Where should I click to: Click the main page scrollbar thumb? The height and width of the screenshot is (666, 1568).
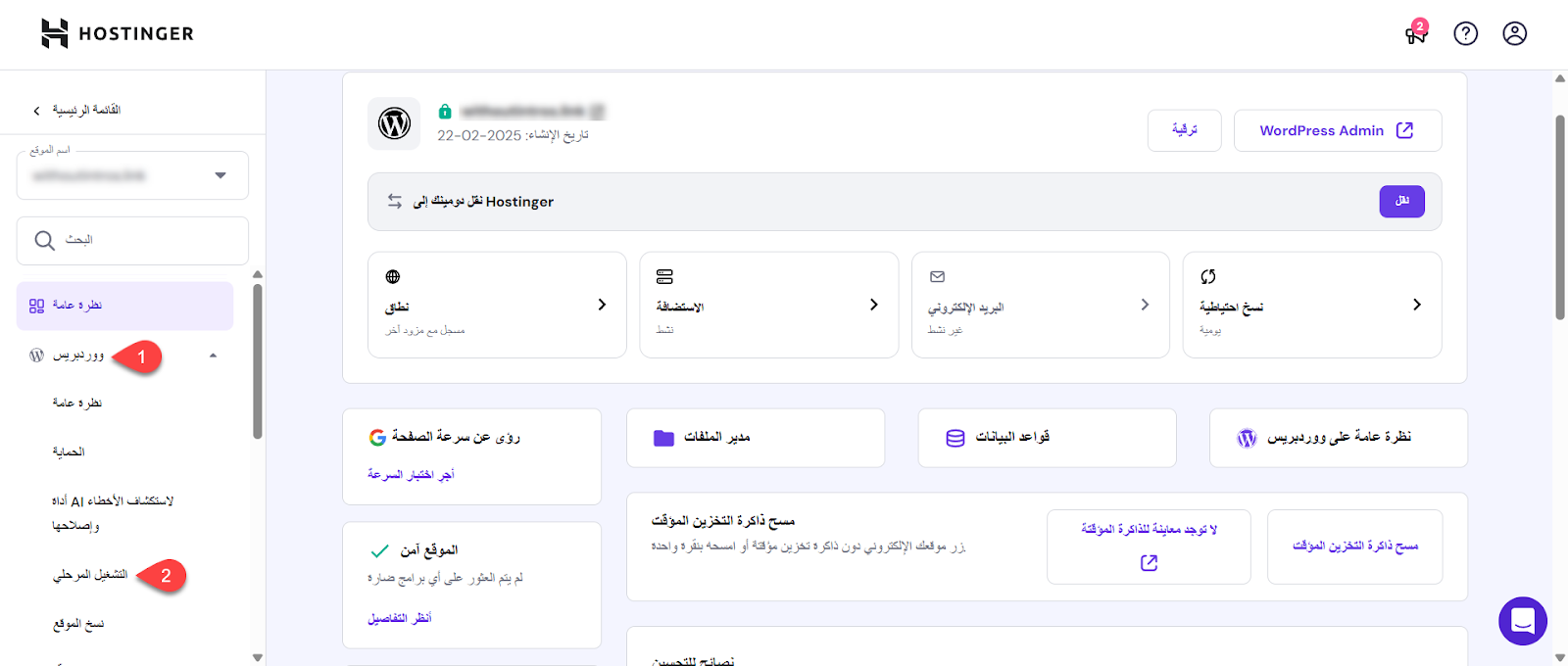1560,217
